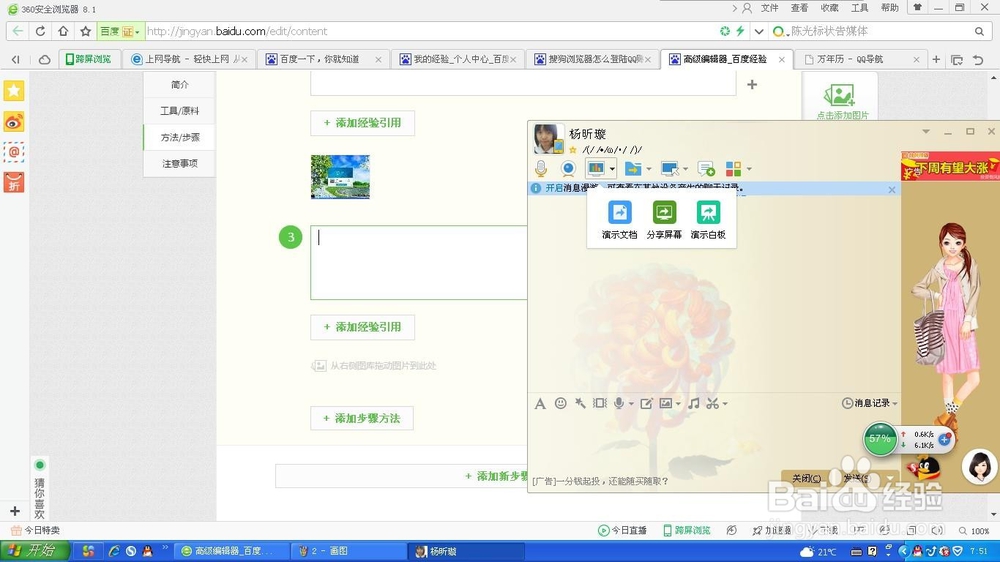Click 添加步骤方法 button
1000x562 pixels.
(x=362, y=418)
